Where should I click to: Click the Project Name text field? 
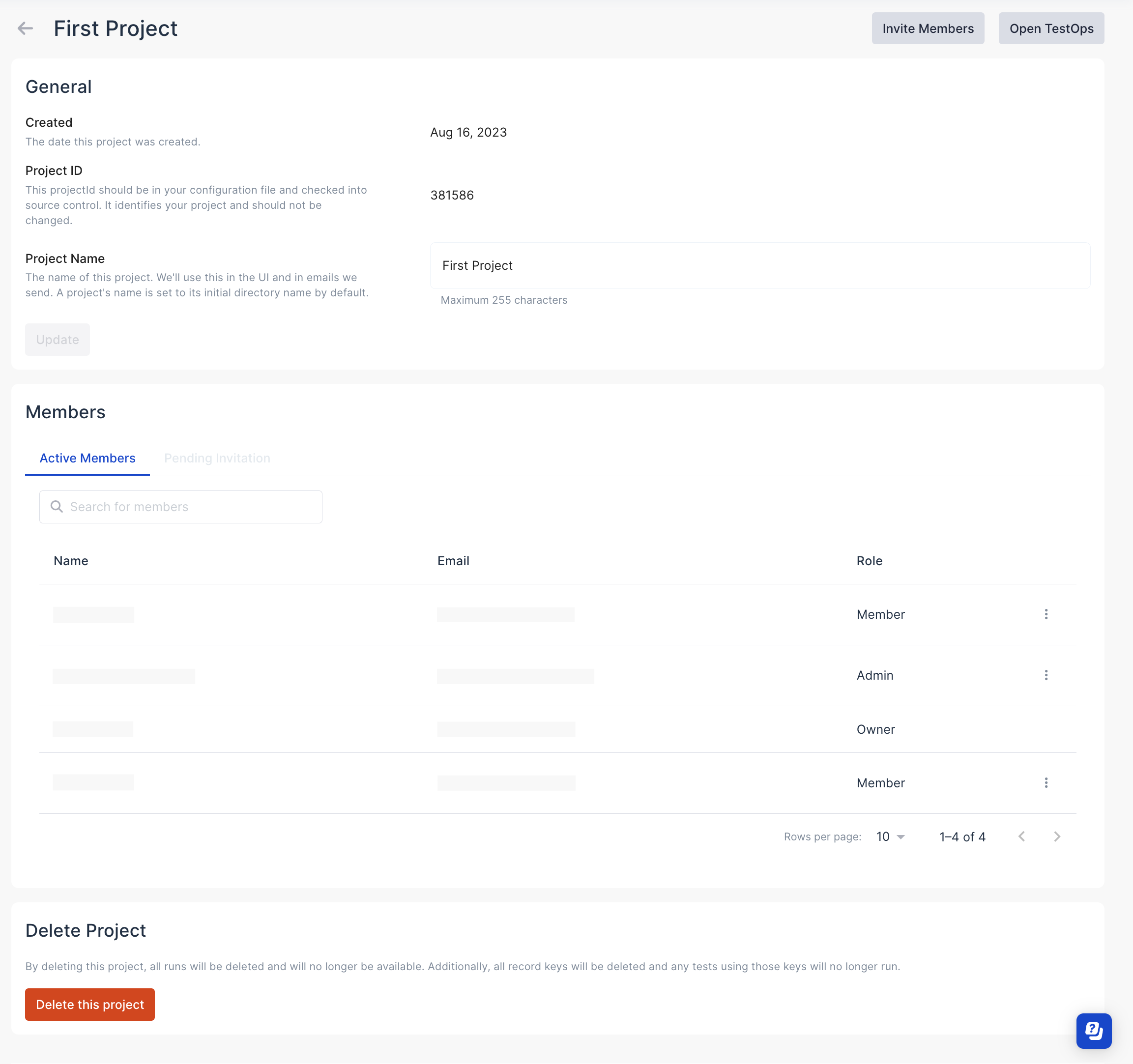click(761, 265)
